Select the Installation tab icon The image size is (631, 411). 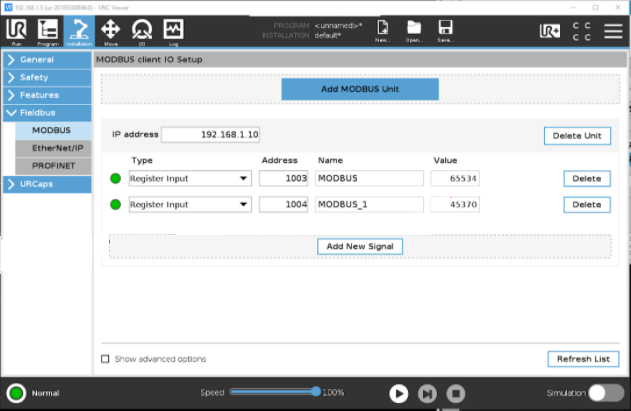coord(79,31)
